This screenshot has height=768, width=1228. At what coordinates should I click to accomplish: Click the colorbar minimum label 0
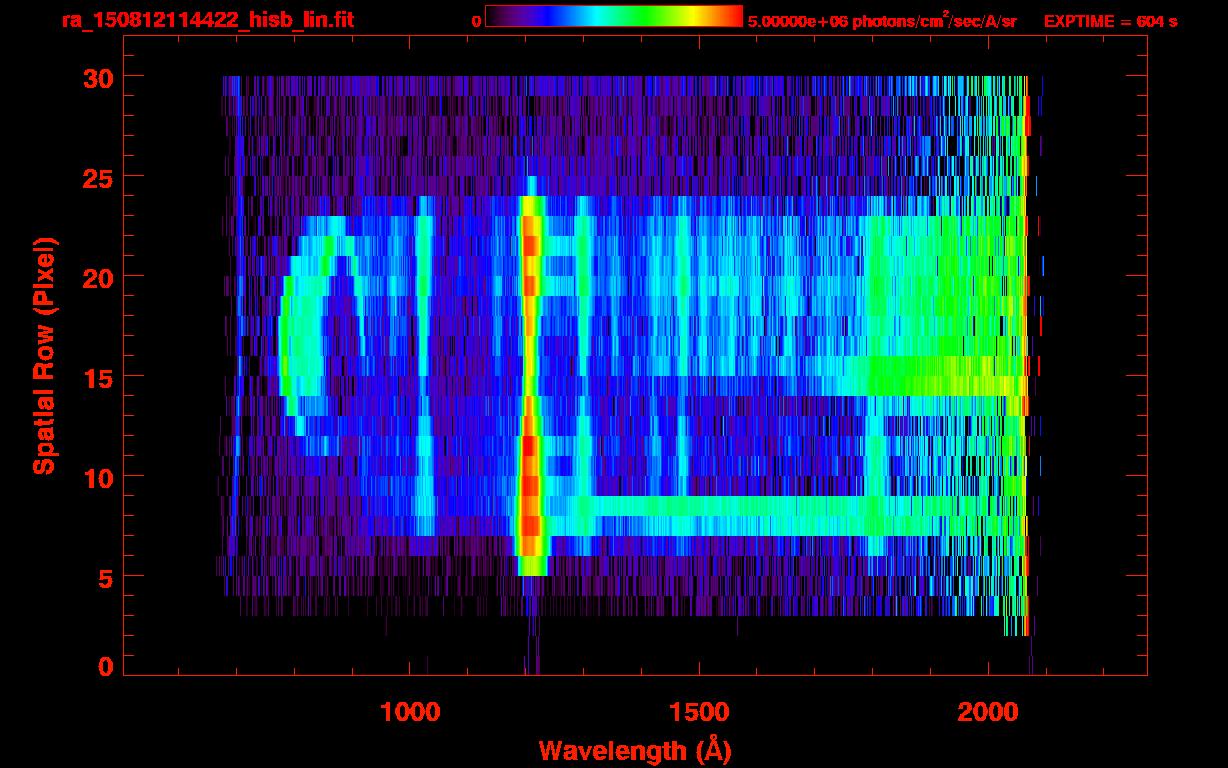[x=477, y=21]
